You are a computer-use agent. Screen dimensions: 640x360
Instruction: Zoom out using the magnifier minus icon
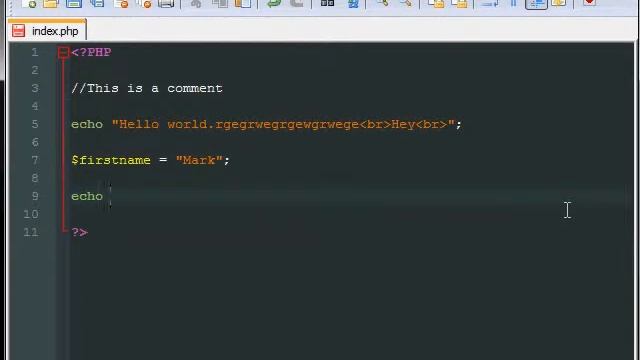405,3
